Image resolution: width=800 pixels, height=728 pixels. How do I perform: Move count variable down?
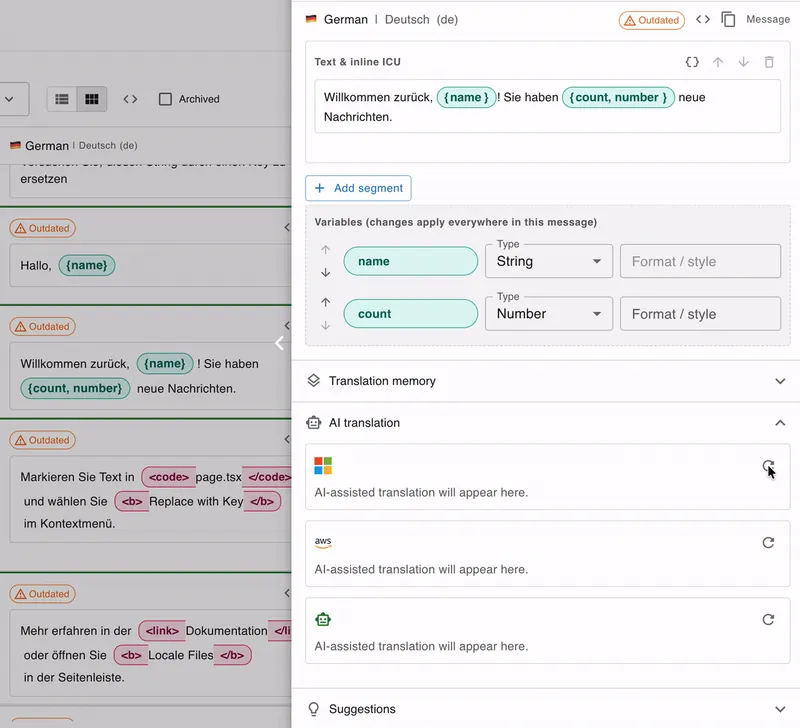(326, 325)
